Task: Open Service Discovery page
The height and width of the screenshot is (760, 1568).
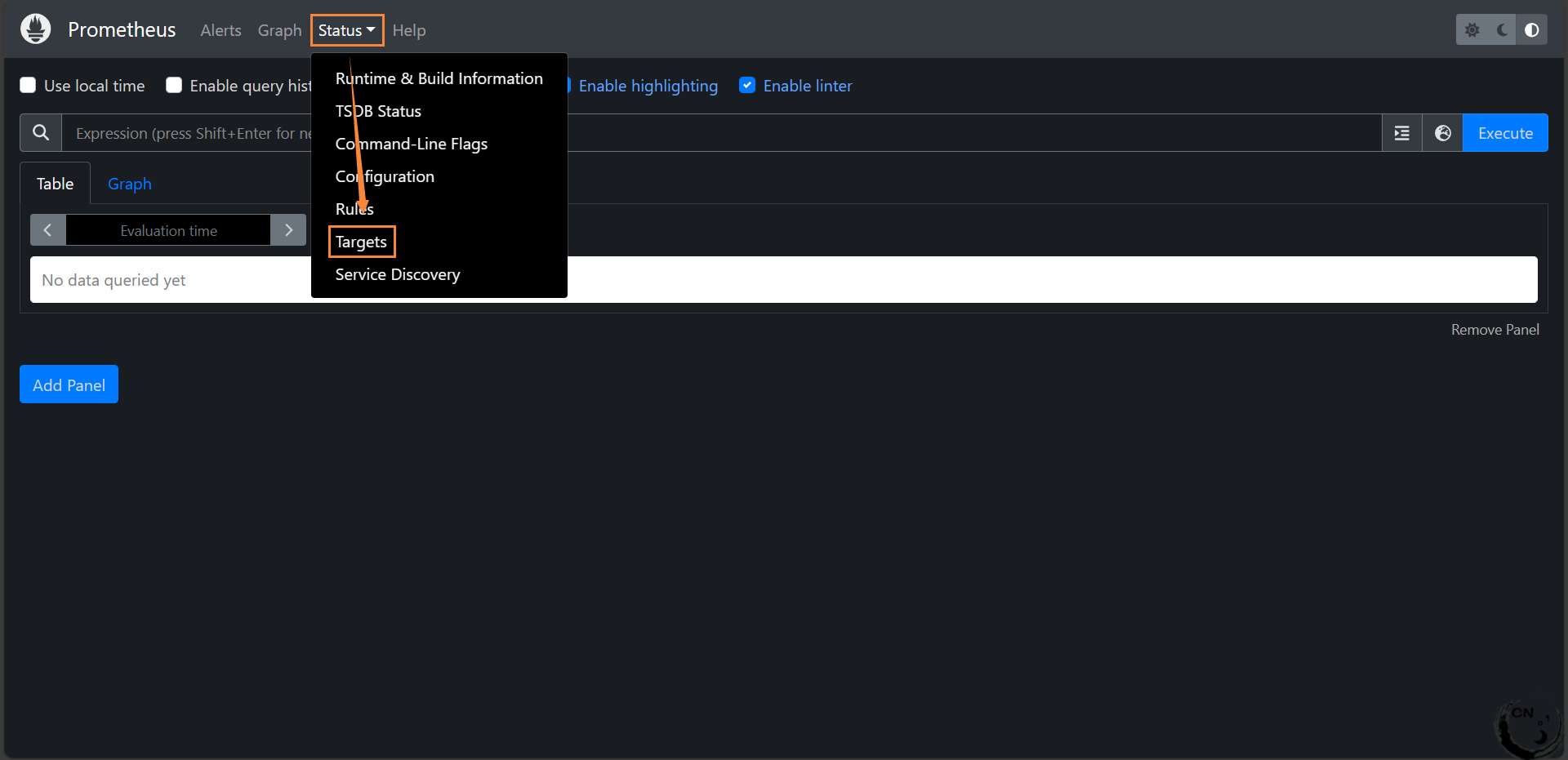Action: [398, 274]
